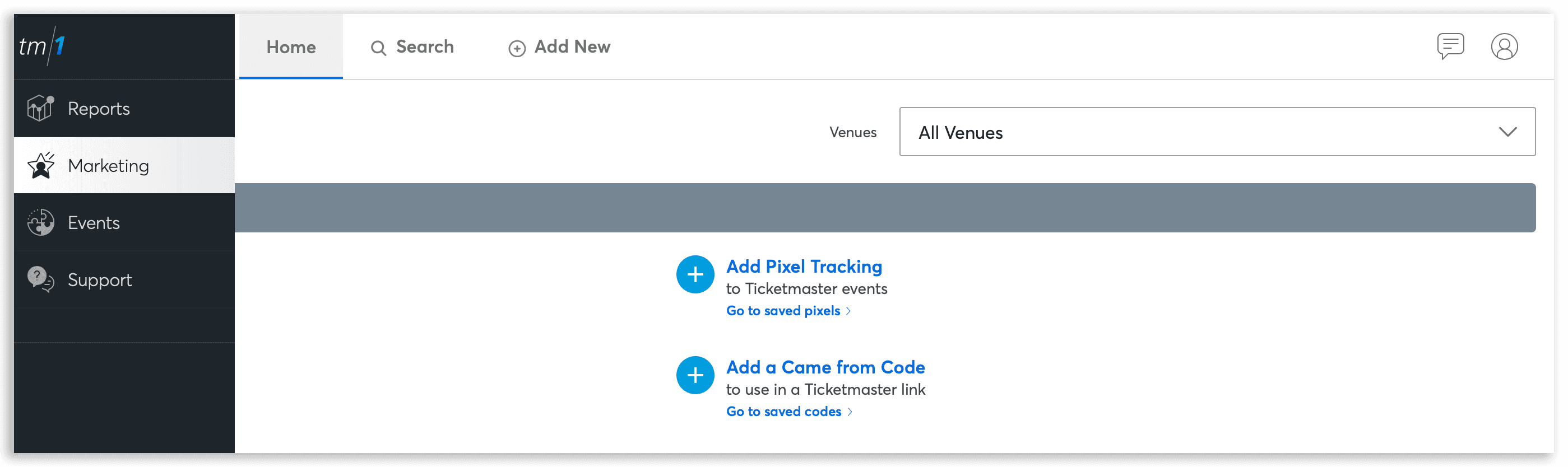Follow the Go to saved pixels link
This screenshot has height=467, width=1568.
[x=783, y=311]
